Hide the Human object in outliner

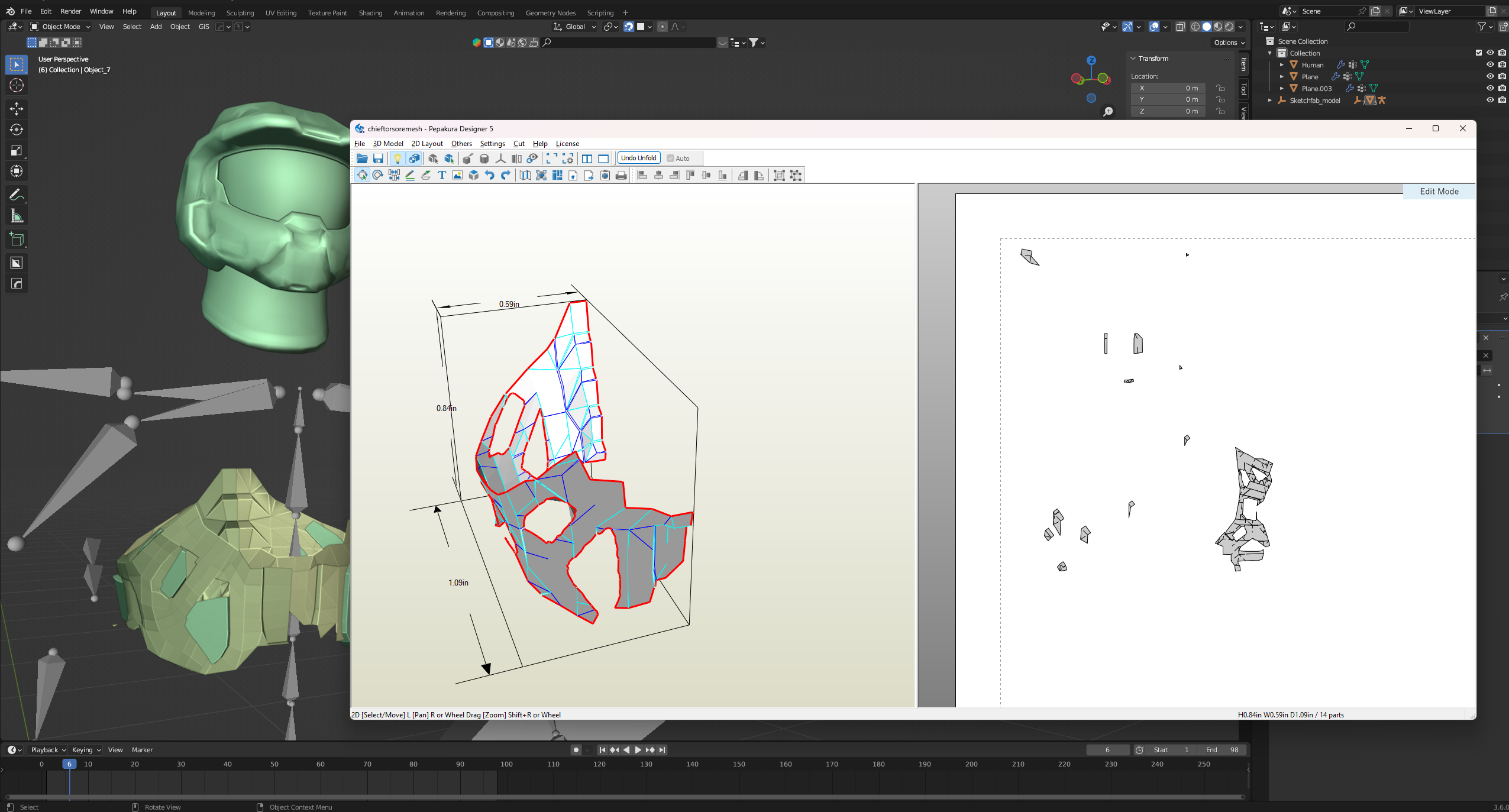coord(1490,64)
